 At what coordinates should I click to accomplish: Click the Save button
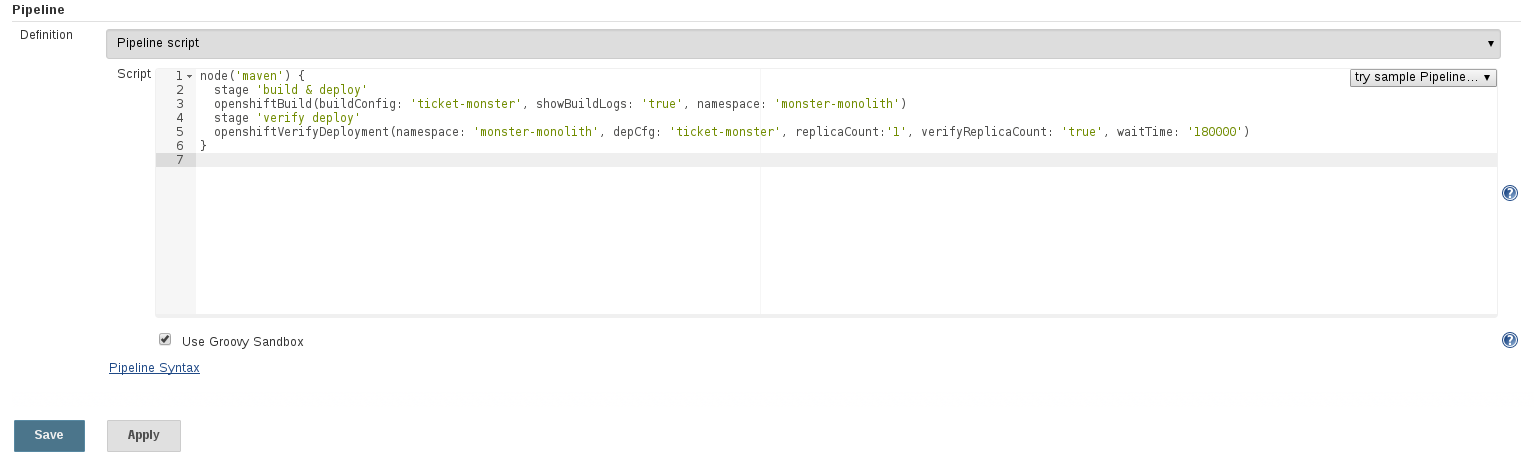click(49, 436)
